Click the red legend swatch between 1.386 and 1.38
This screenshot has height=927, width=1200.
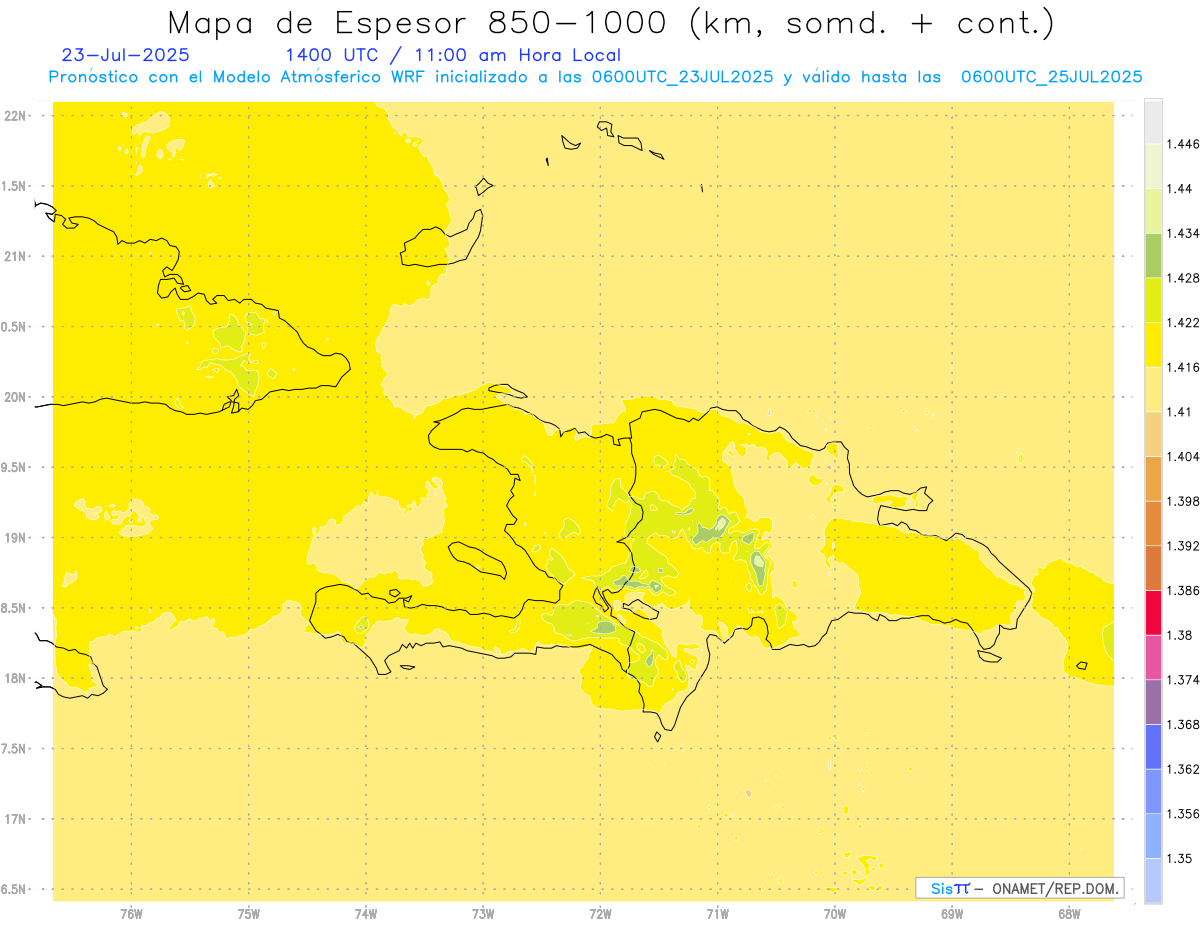pyautogui.click(x=1153, y=612)
